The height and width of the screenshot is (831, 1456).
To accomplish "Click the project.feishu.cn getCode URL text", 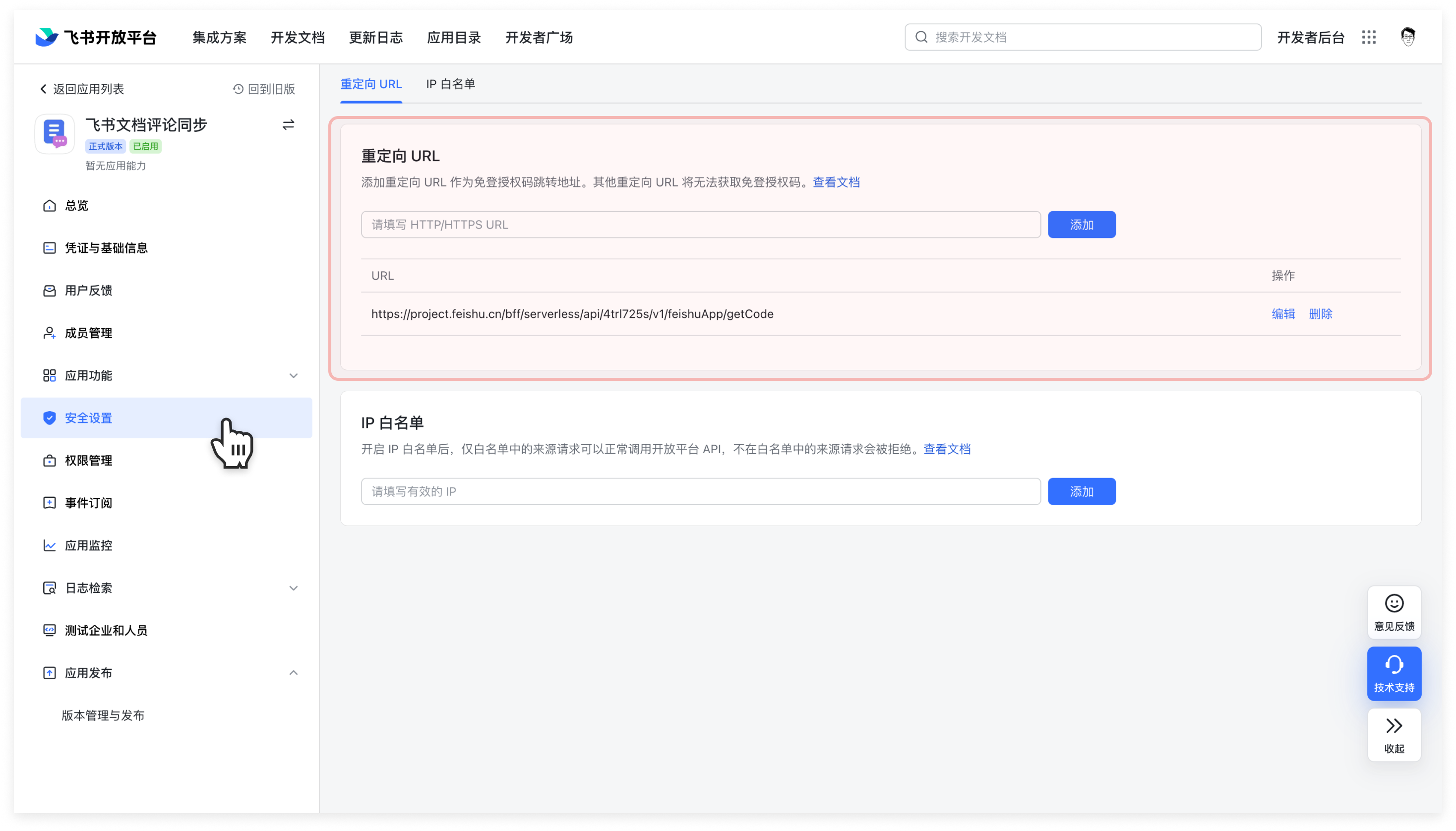I will coord(572,314).
